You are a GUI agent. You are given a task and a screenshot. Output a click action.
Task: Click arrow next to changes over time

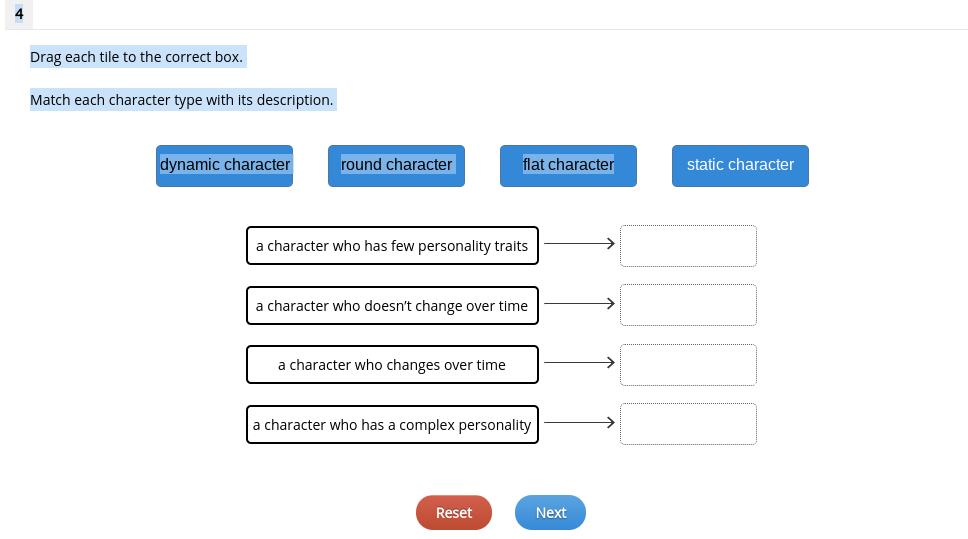click(x=579, y=362)
